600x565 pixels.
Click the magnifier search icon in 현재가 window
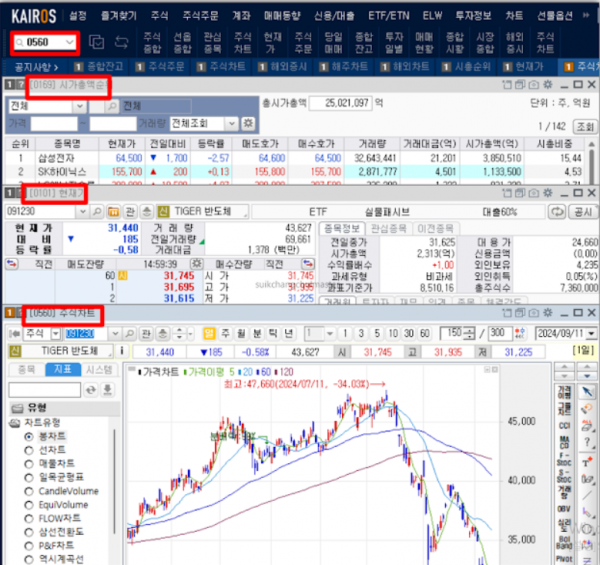click(97, 211)
